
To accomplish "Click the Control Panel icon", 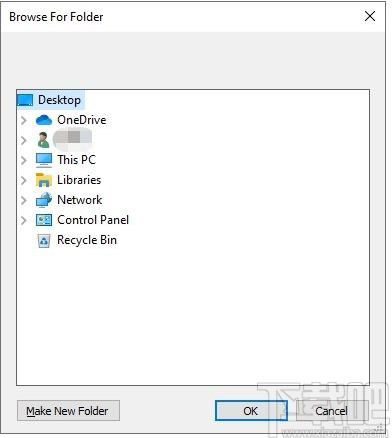I will tap(44, 220).
